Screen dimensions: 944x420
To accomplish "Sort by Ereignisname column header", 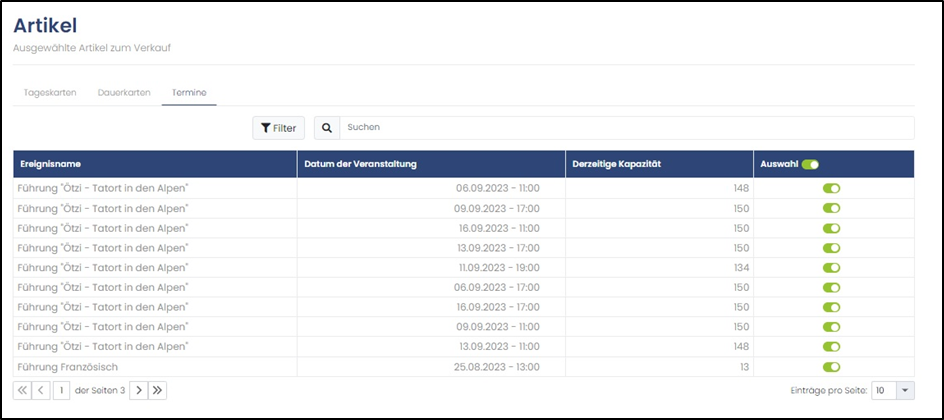I will (x=51, y=164).
